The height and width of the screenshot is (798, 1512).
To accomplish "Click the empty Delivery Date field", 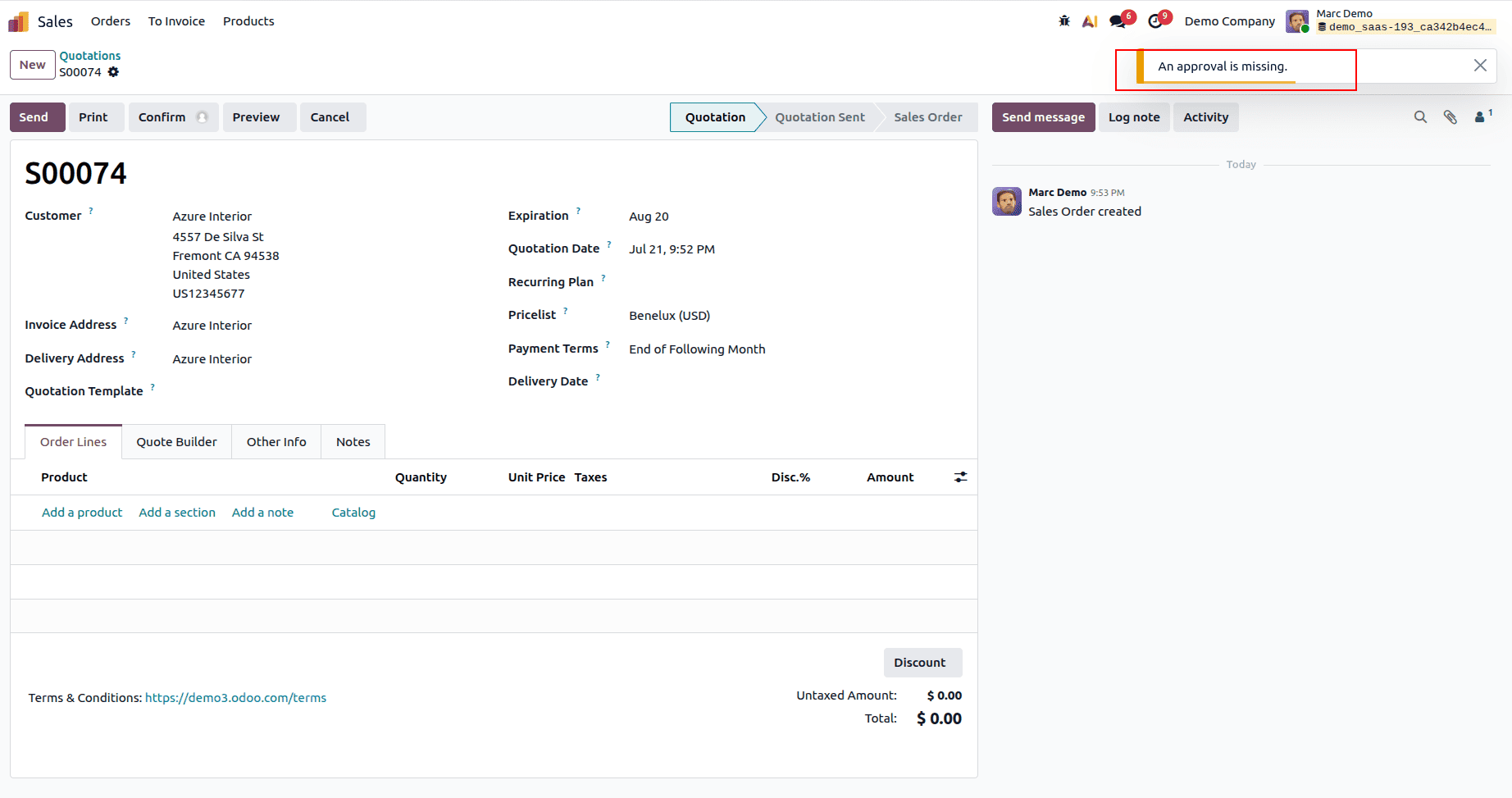I will tap(794, 382).
